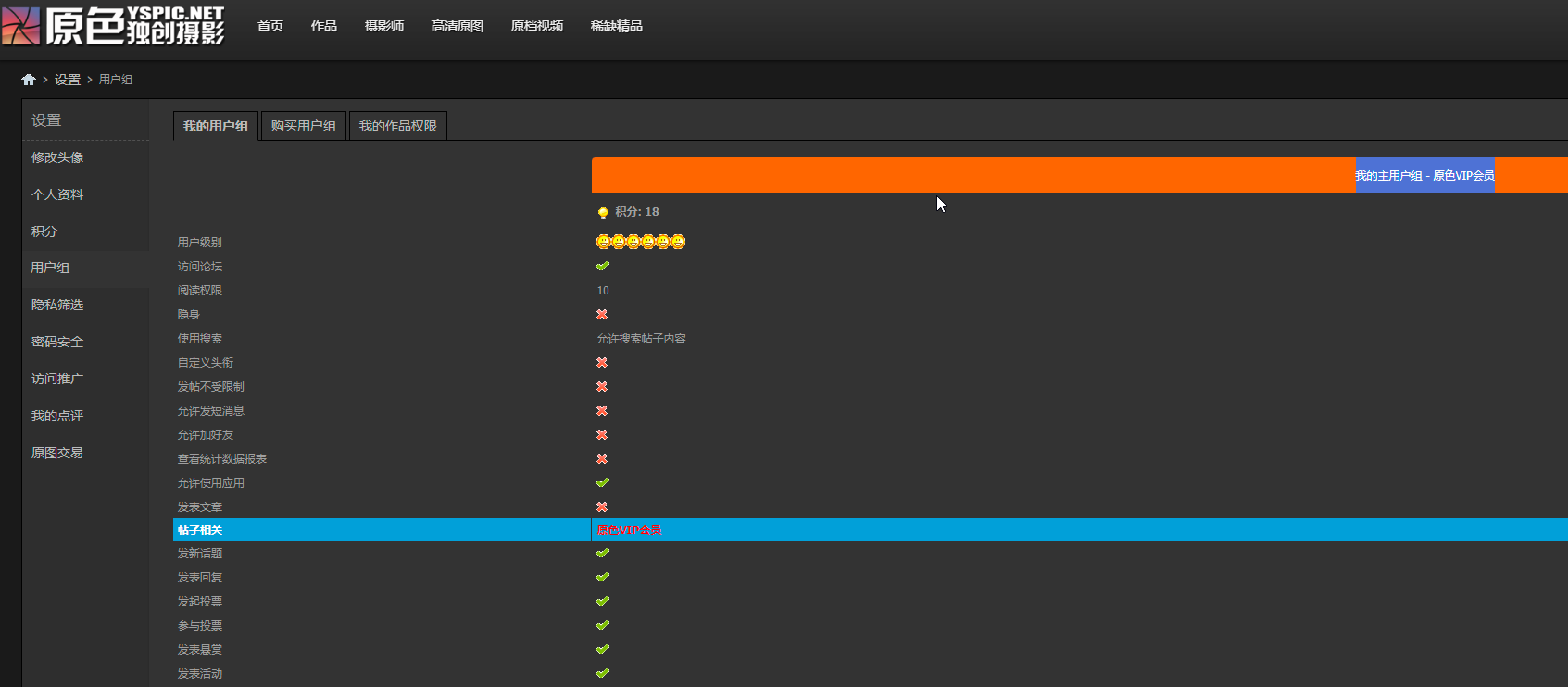
Task: Click the green check for 发起投票
Action: coord(603,601)
